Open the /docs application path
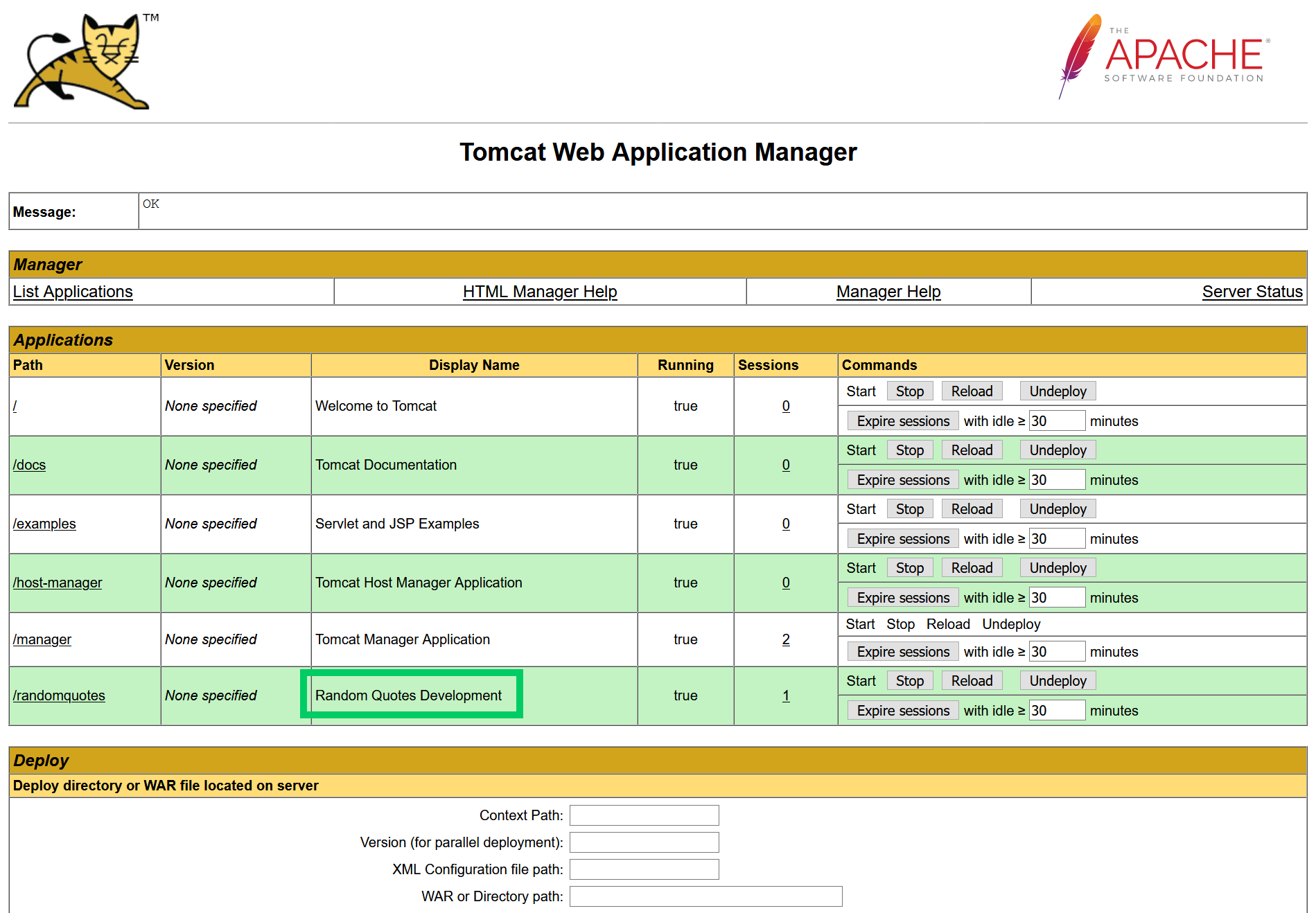 (x=28, y=465)
